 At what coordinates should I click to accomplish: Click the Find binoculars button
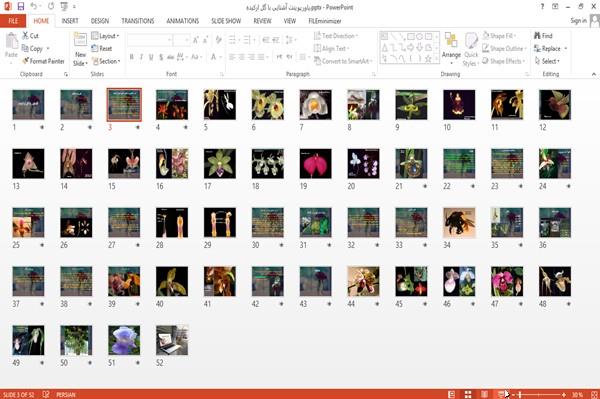point(543,36)
